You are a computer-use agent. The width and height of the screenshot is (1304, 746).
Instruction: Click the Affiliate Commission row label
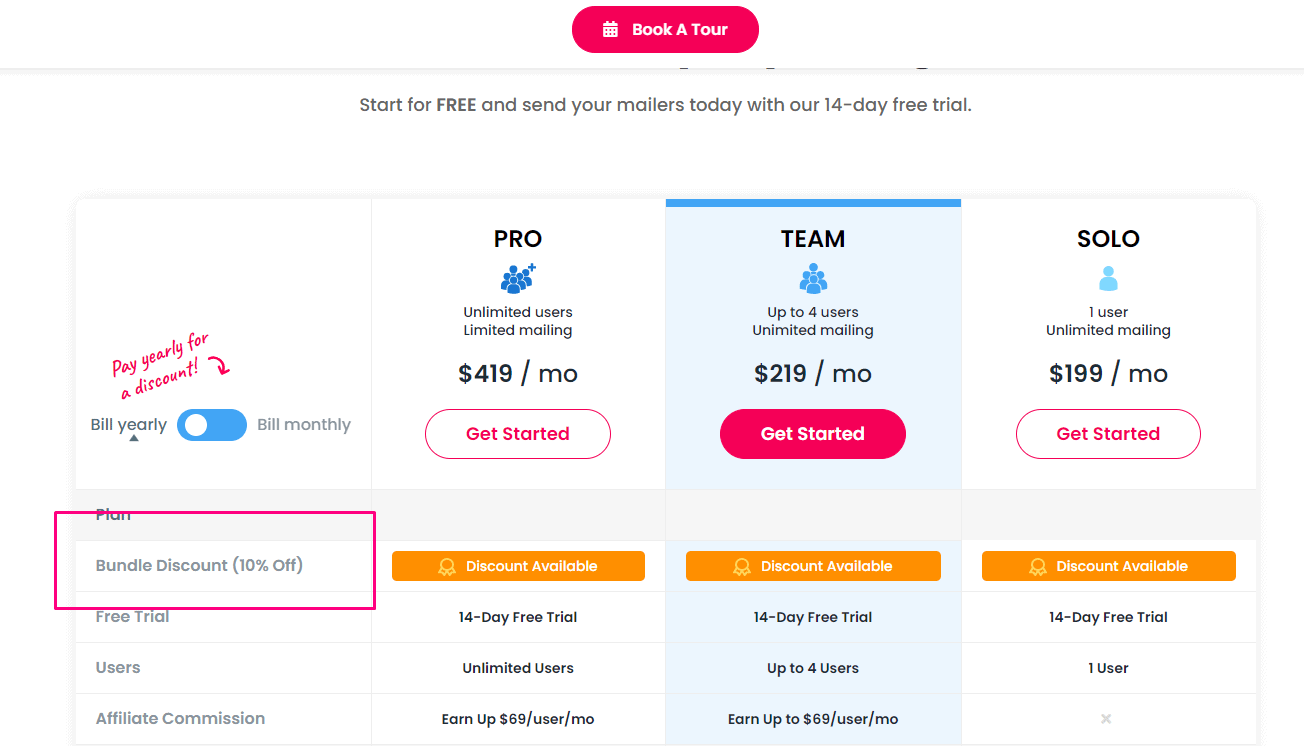tap(180, 719)
